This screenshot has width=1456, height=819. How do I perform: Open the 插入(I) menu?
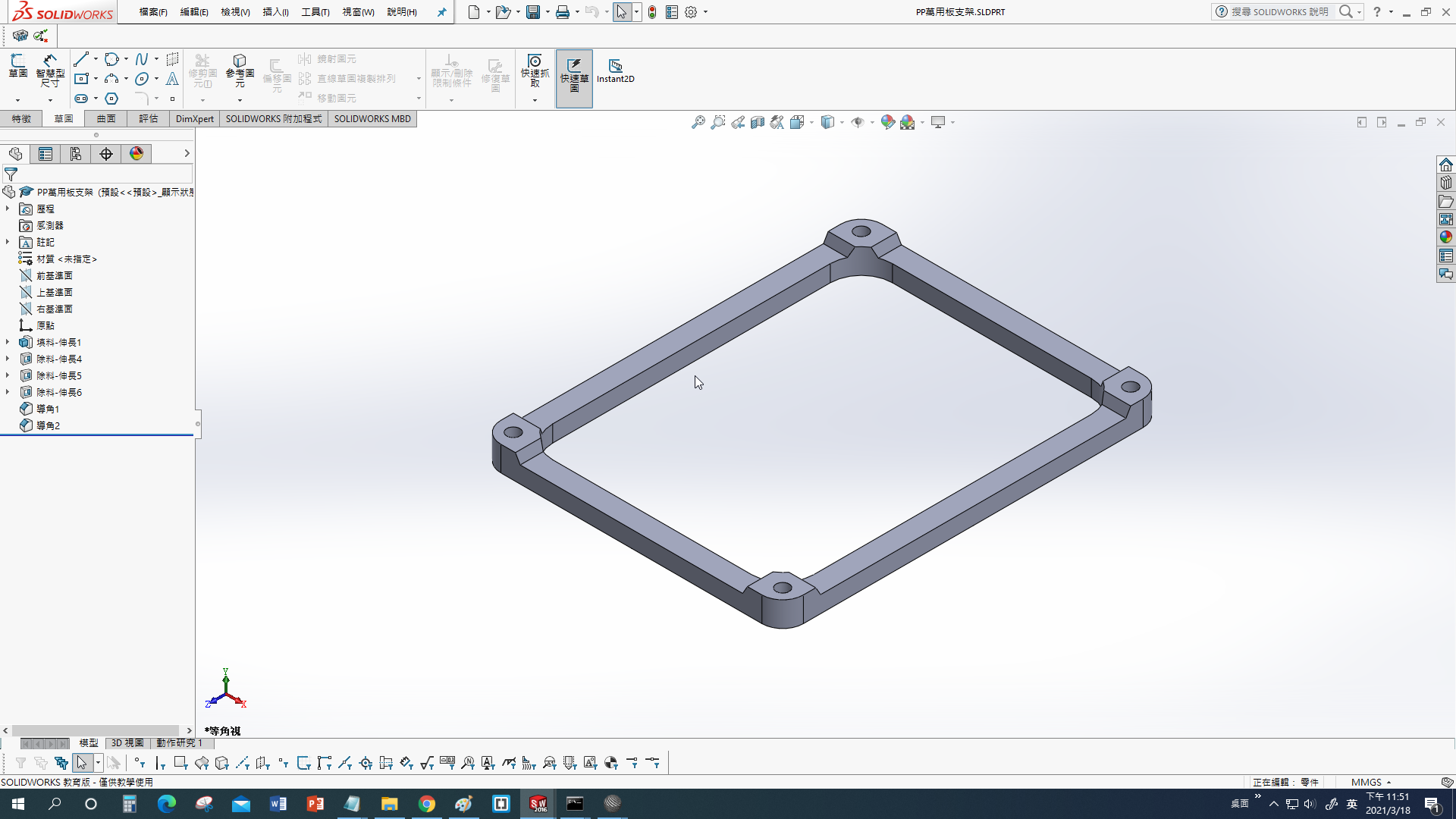(x=275, y=12)
